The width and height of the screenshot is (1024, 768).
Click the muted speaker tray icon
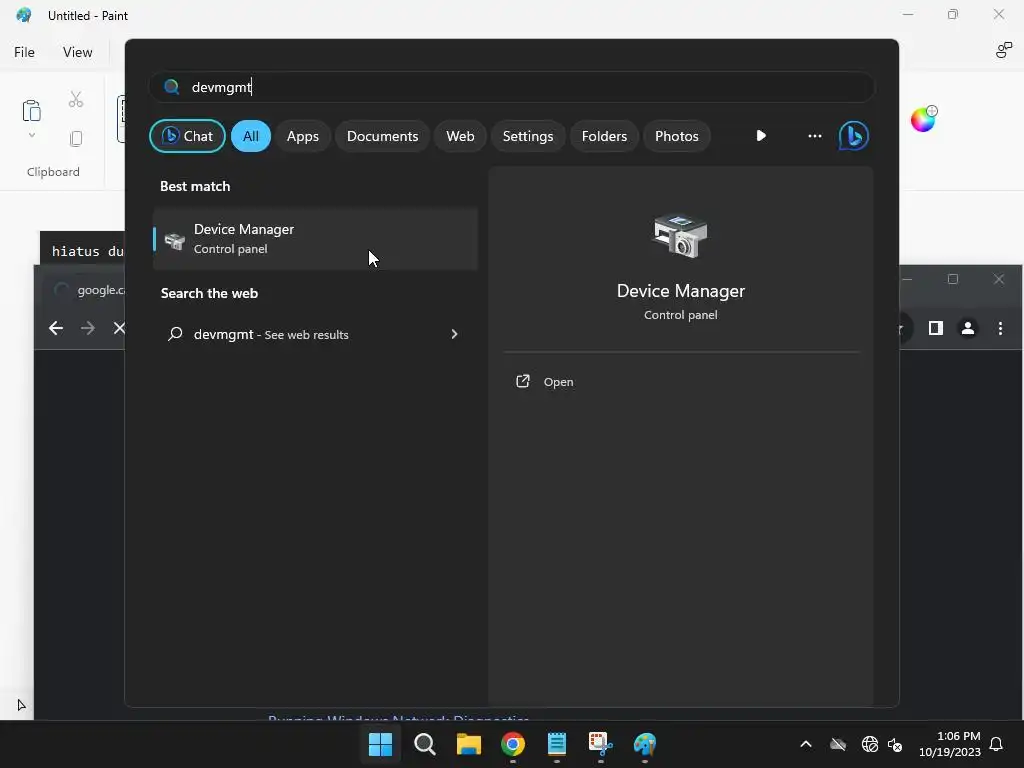(x=895, y=744)
